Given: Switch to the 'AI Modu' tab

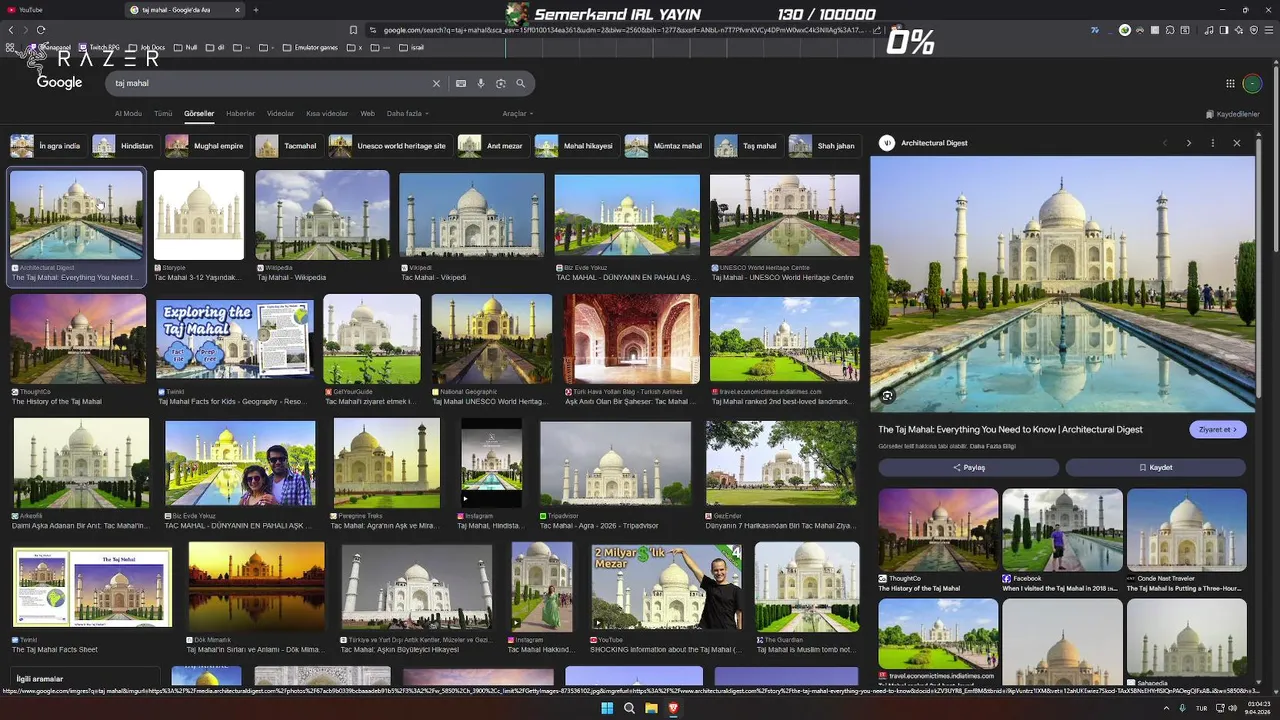Looking at the screenshot, I should tap(128, 114).
